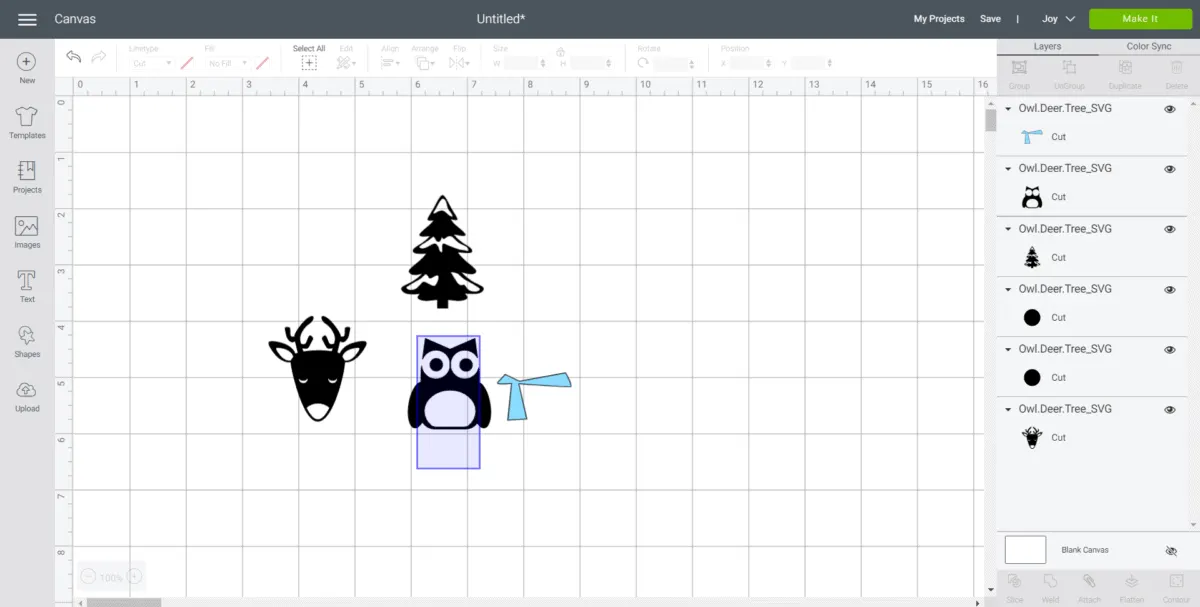The image size is (1200, 607).
Task: Group the selected layers
Action: click(x=1019, y=73)
